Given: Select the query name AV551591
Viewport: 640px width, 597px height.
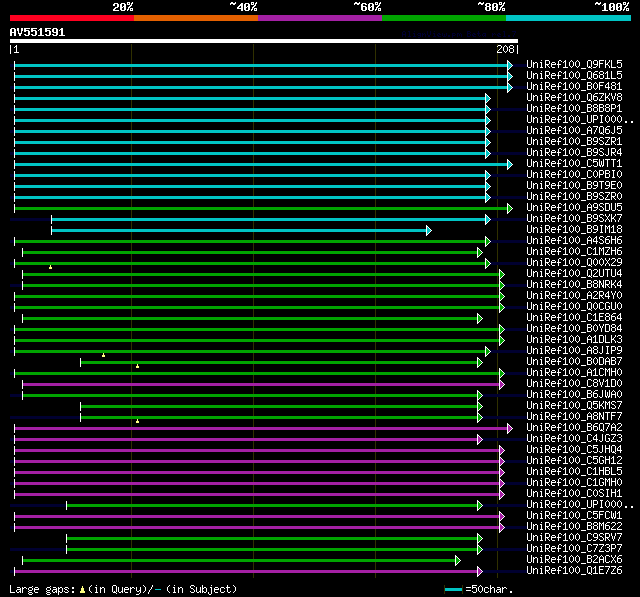Looking at the screenshot, I should point(38,32).
